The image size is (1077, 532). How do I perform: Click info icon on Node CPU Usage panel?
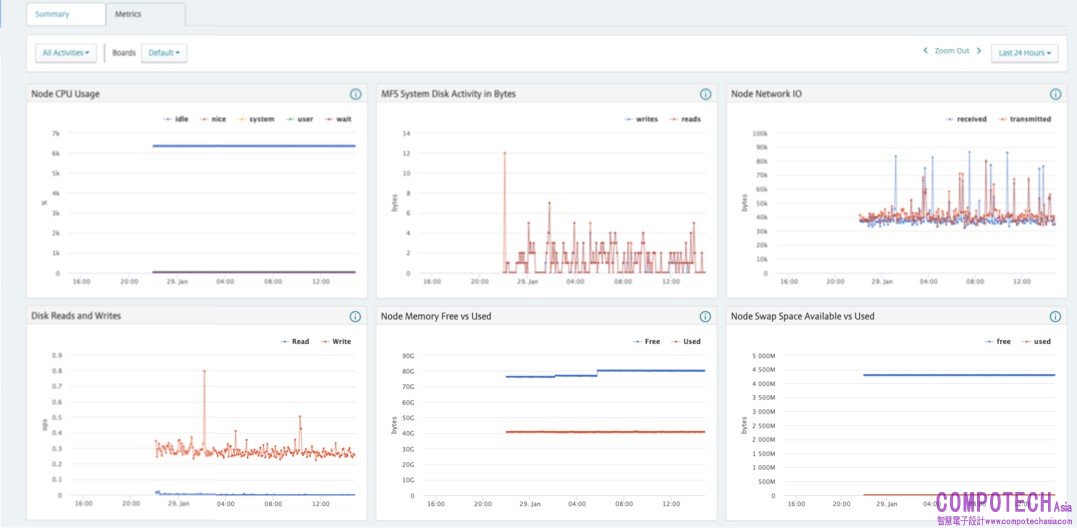355,95
